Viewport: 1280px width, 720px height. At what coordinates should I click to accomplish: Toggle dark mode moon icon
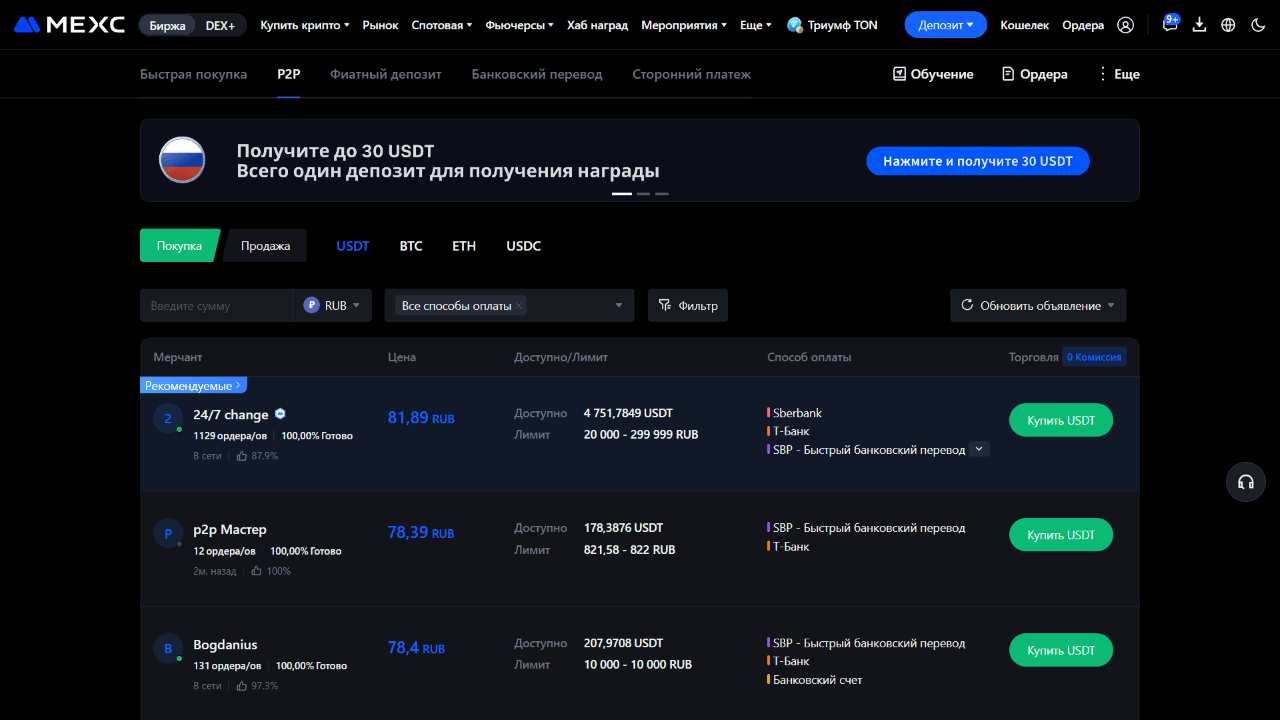1258,25
